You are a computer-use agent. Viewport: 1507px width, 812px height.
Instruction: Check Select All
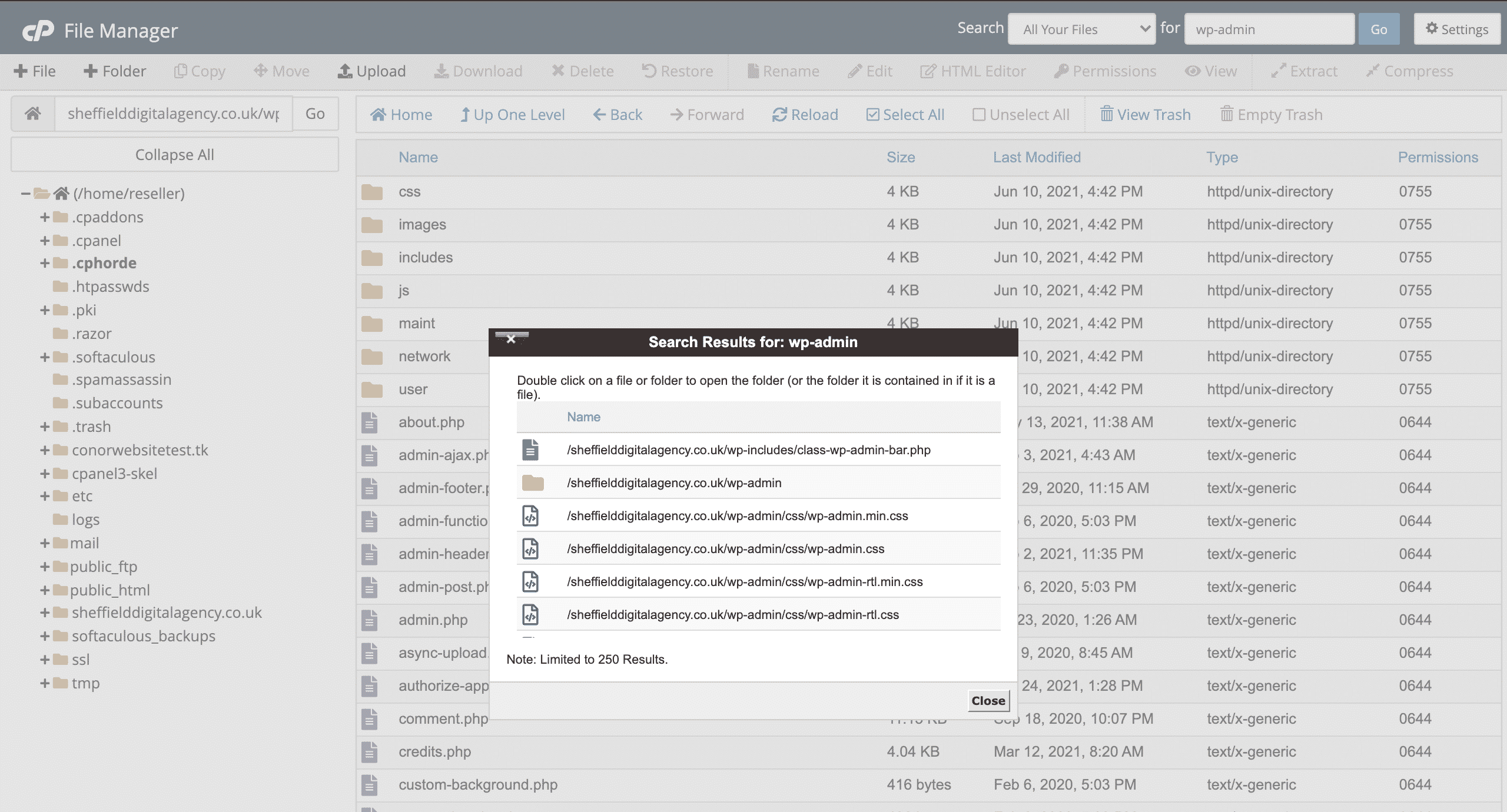(905, 115)
